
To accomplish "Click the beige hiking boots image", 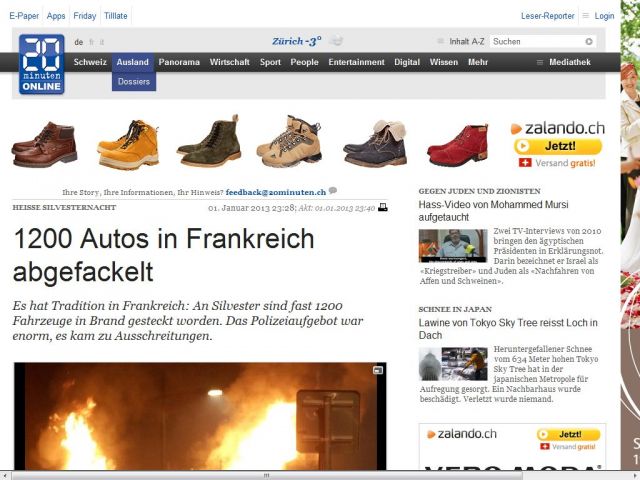I will (x=289, y=141).
